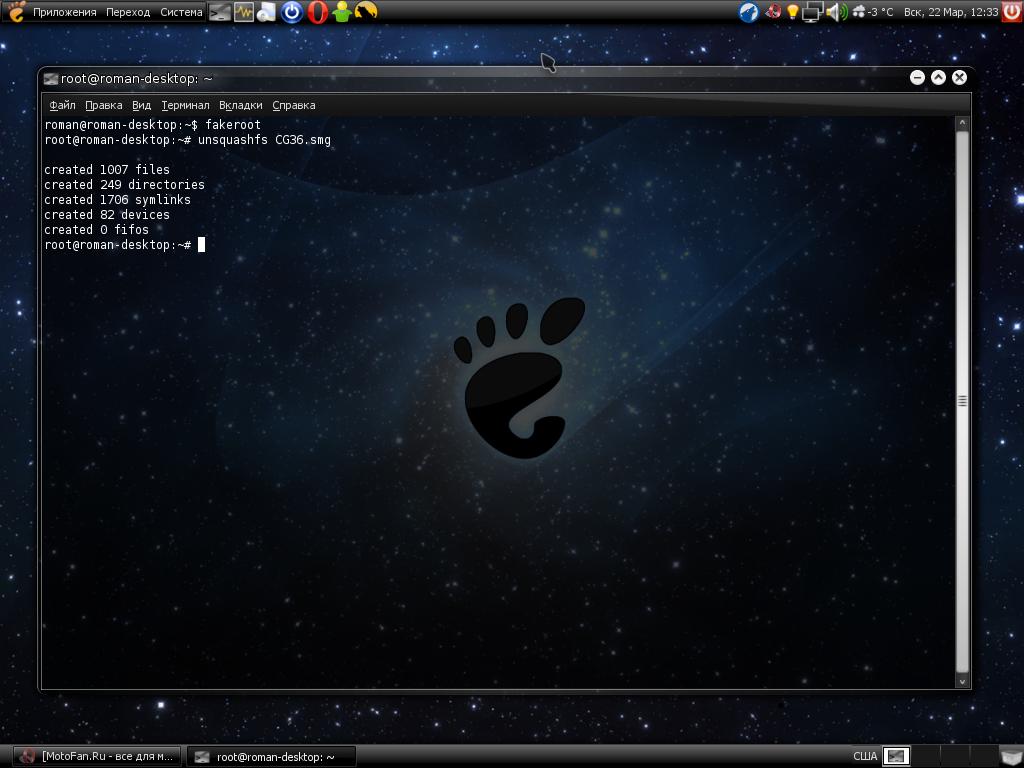Click the 'created 1007 files' output line
The height and width of the screenshot is (768, 1024).
(x=107, y=170)
